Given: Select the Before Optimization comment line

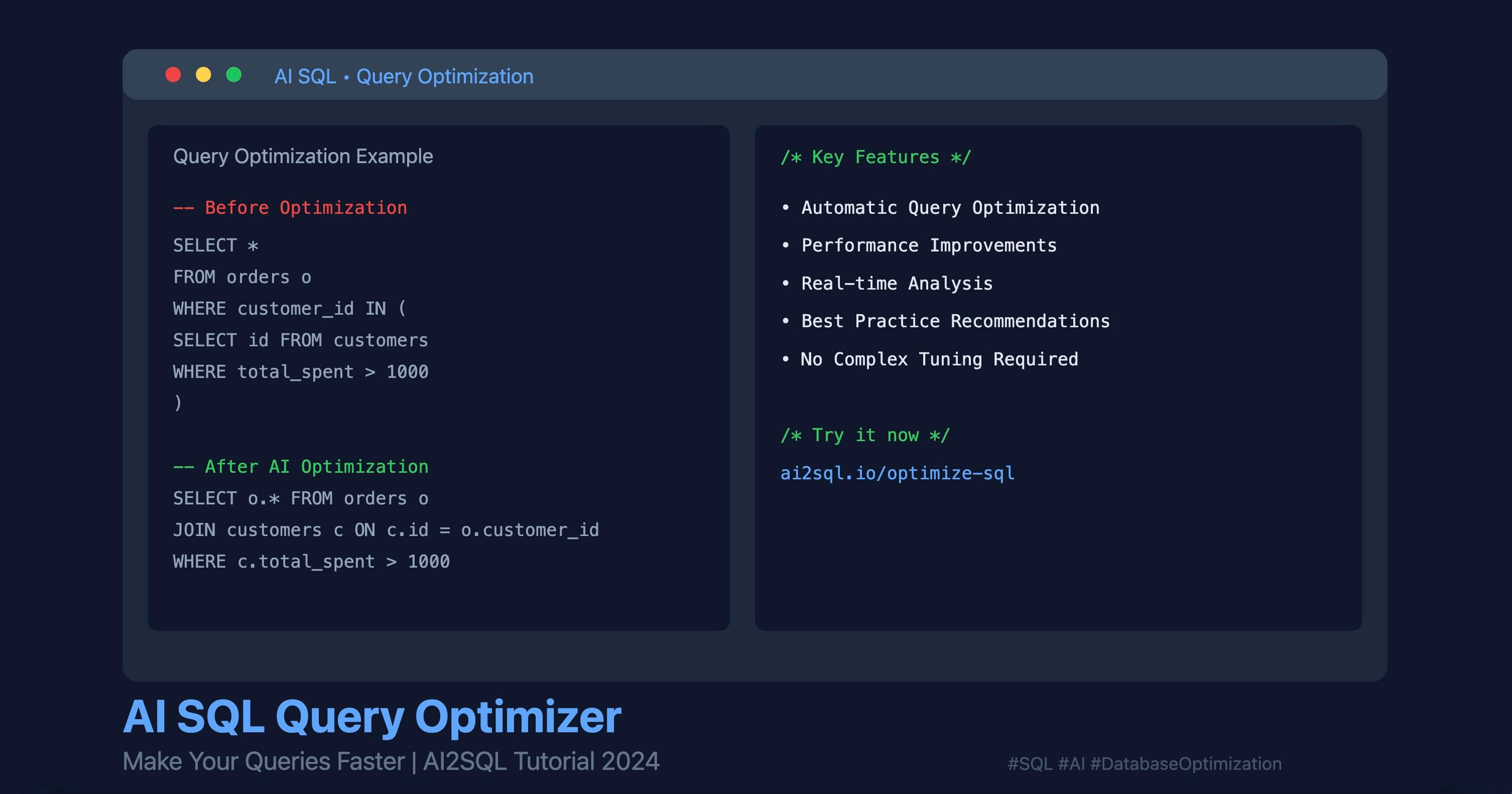Looking at the screenshot, I should point(290,208).
